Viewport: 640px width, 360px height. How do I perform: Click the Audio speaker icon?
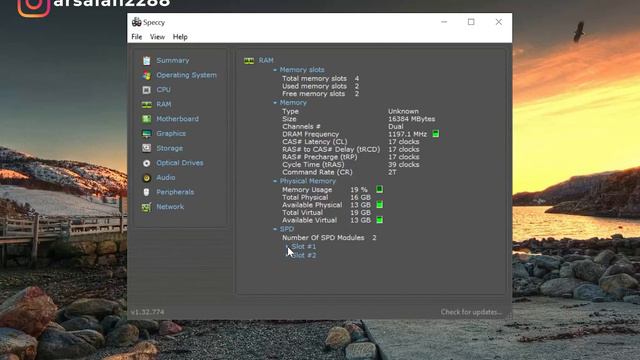(147, 178)
